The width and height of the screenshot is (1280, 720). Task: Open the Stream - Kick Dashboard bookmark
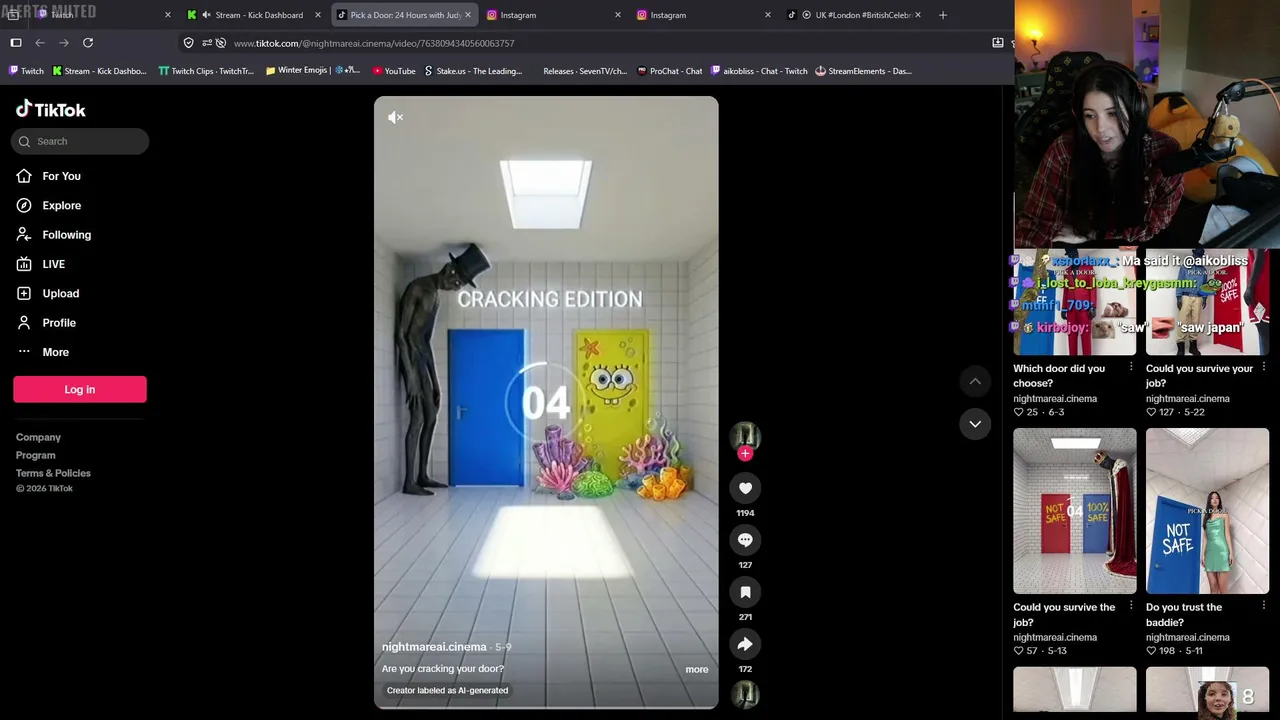99,71
